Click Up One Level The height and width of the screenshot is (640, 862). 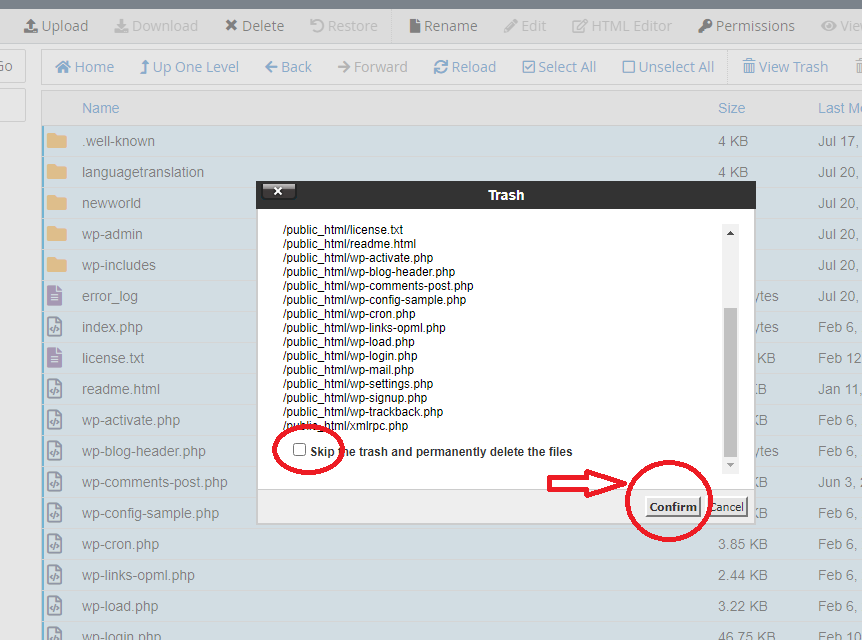pos(189,67)
